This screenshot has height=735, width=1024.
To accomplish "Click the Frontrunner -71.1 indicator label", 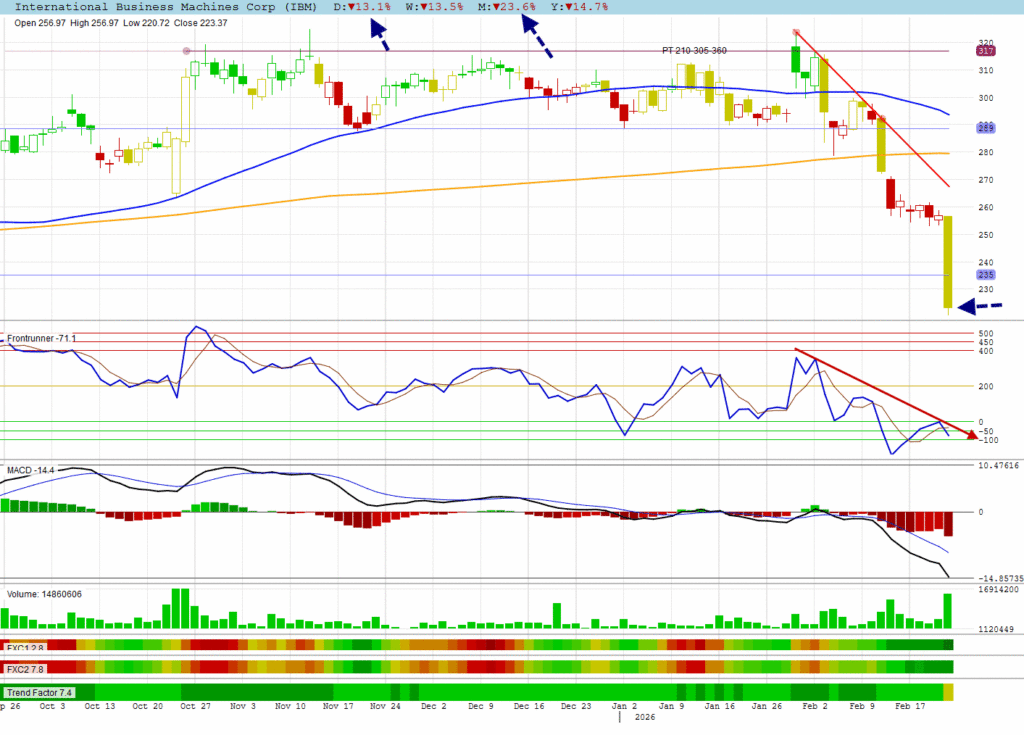I will [x=41, y=339].
